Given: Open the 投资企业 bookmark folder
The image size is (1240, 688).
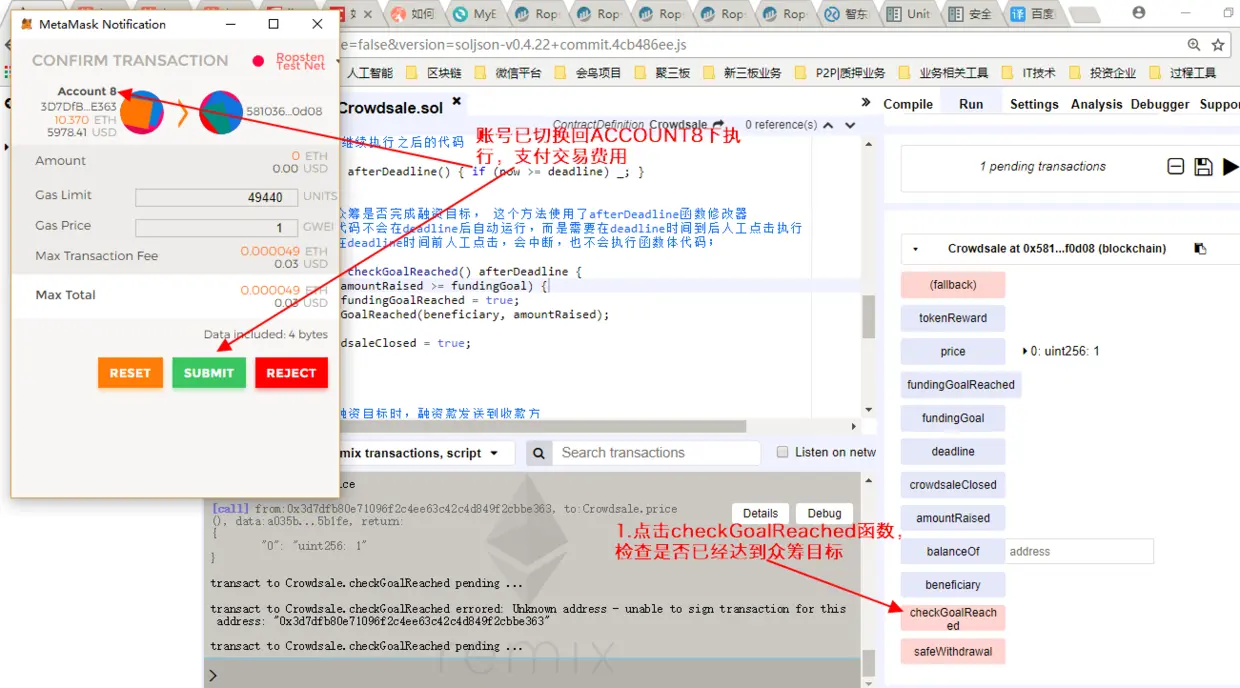Looking at the screenshot, I should (x=1102, y=73).
